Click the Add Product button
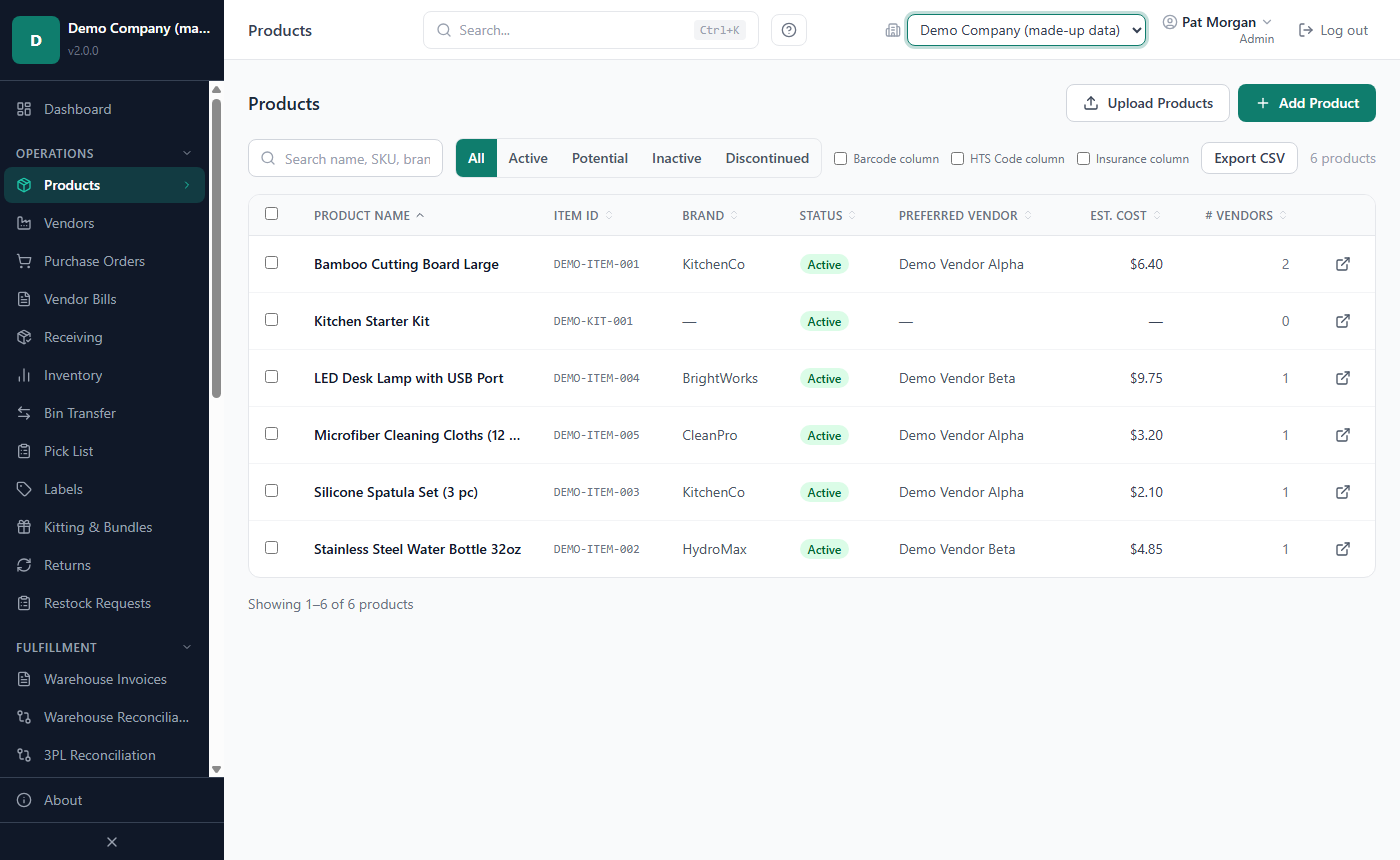1400x860 pixels. [x=1307, y=103]
